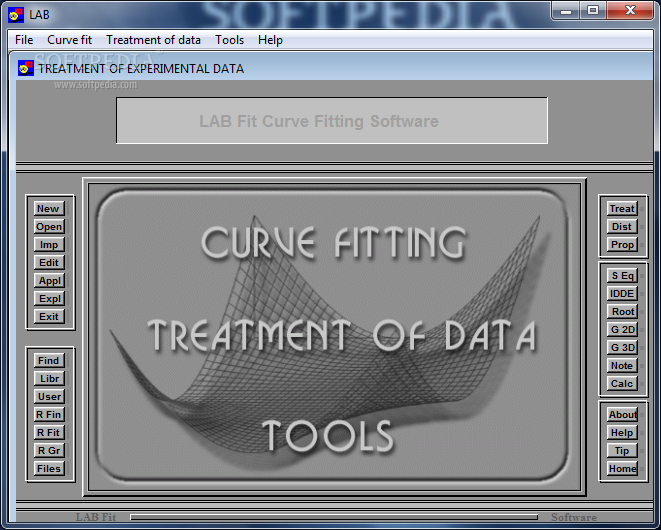Open the Libr library button
The image size is (661, 530).
pyautogui.click(x=49, y=379)
